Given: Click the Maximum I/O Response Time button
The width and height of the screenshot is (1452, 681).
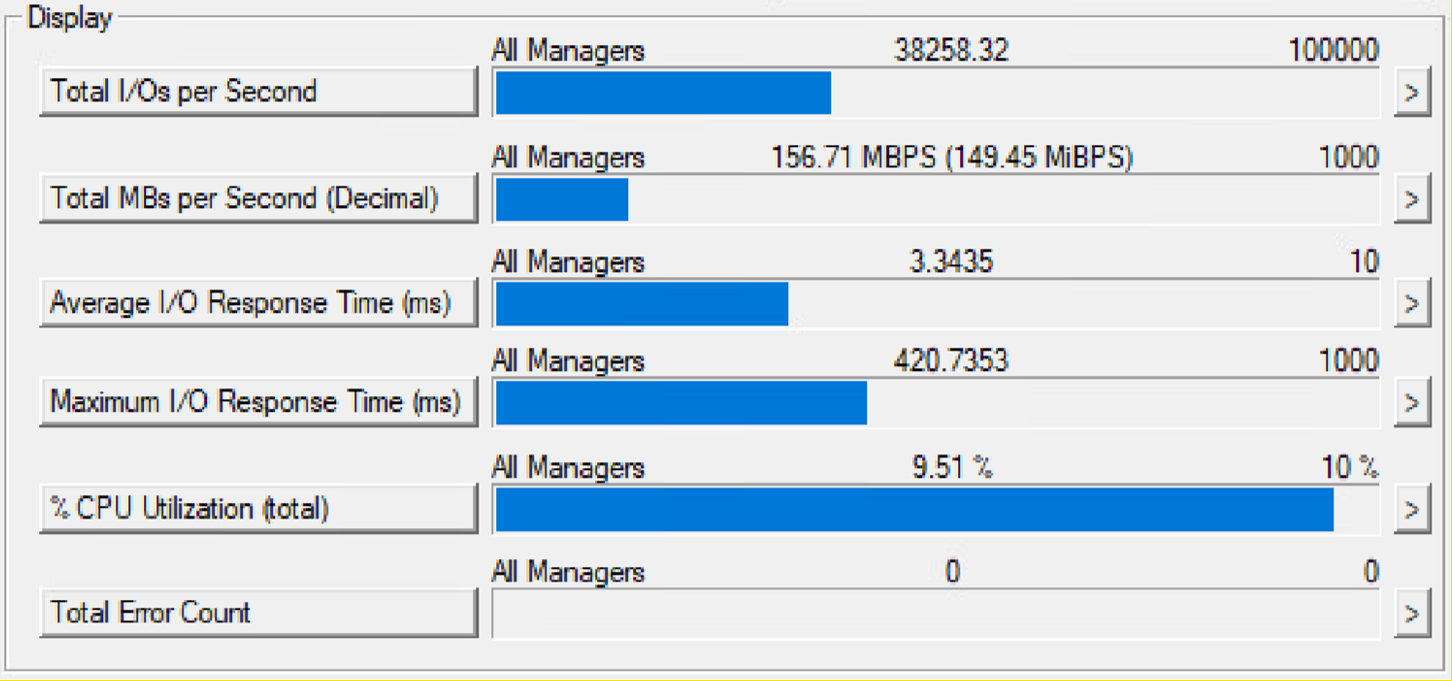Looking at the screenshot, I should tap(259, 403).
